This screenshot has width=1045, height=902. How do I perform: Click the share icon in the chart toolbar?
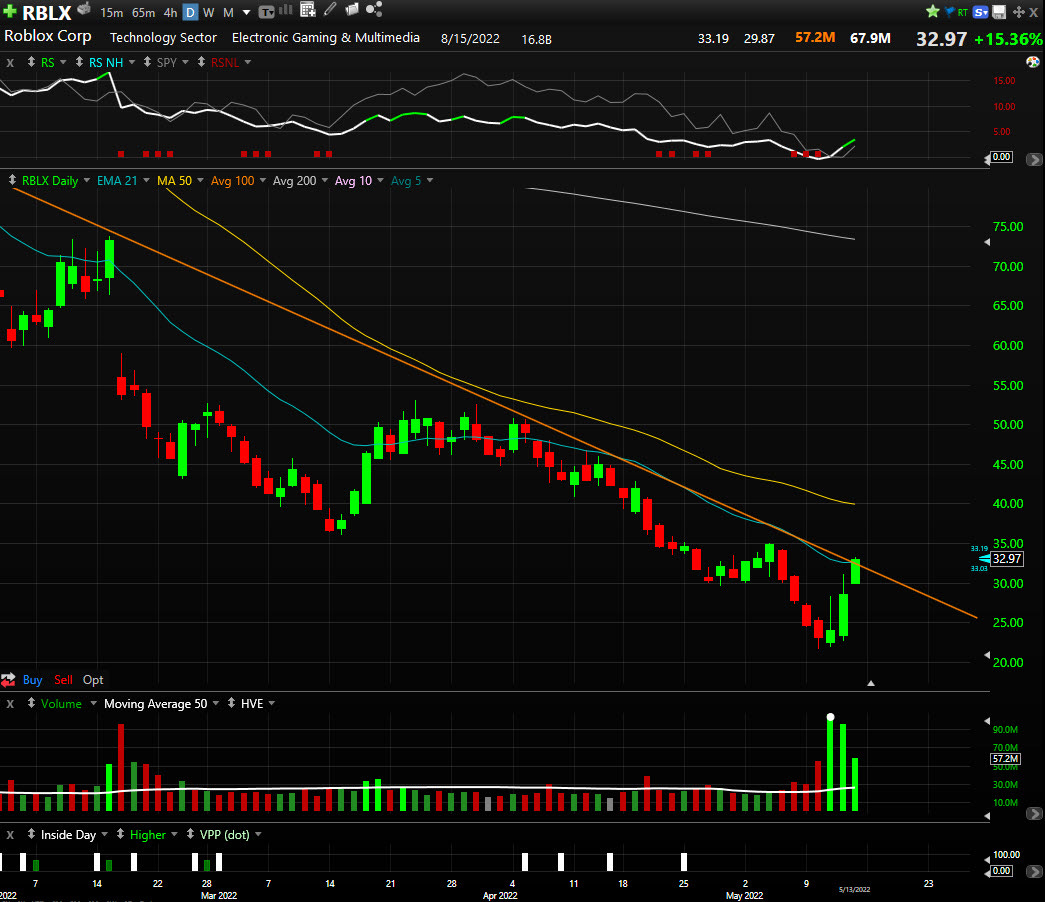[374, 9]
